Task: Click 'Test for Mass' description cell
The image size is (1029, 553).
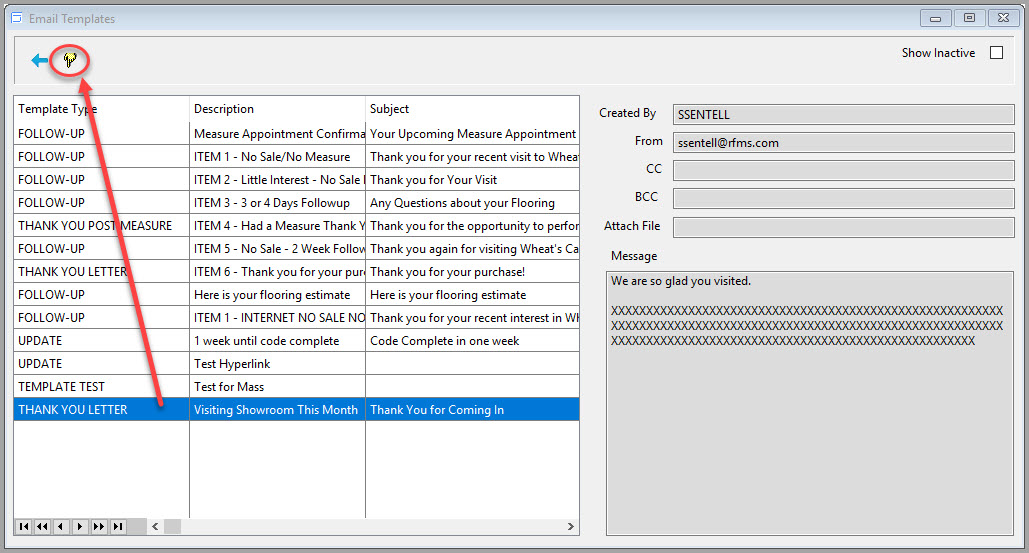Action: point(277,386)
